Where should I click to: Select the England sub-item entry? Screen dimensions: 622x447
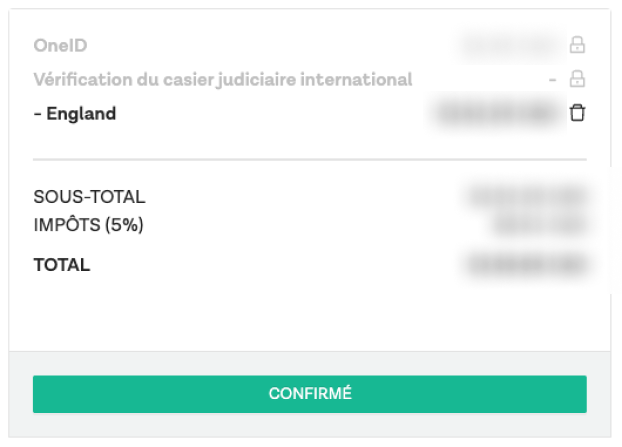75,113
